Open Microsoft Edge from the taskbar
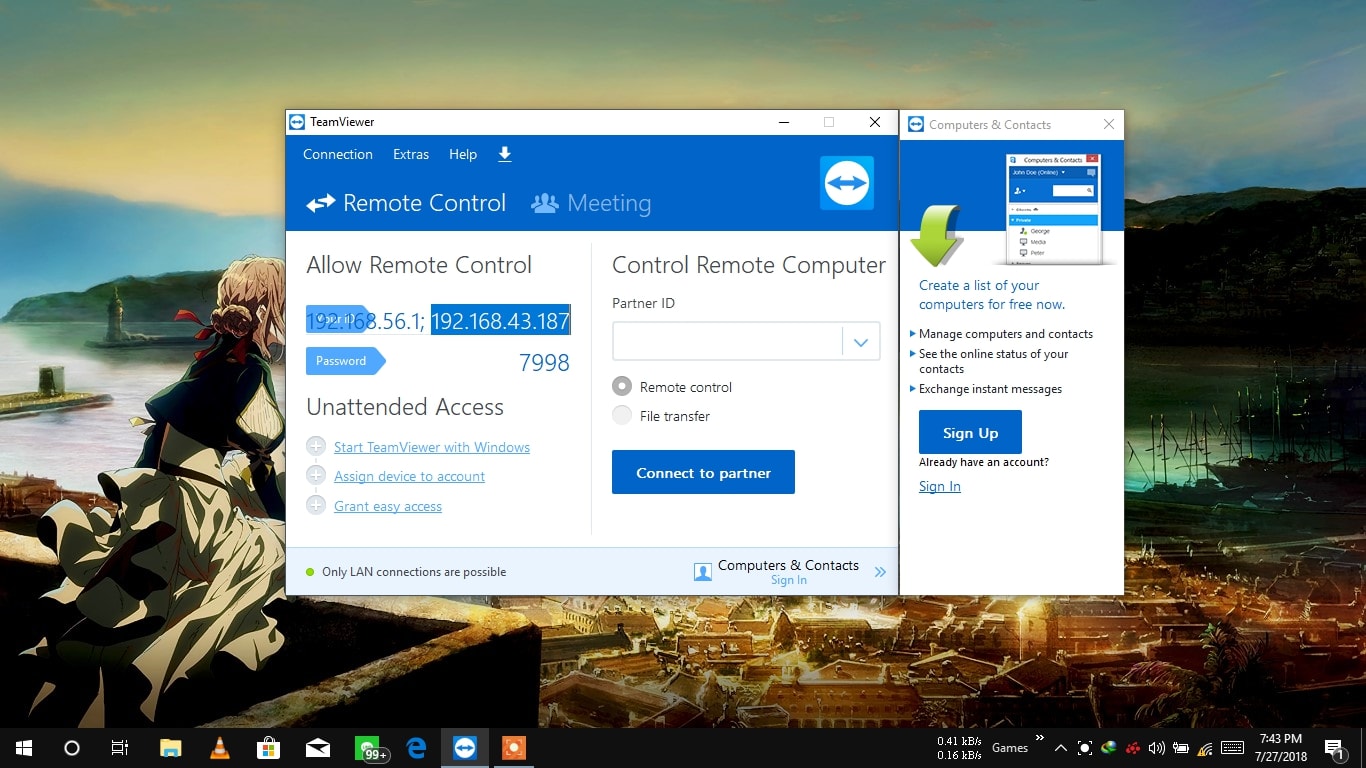This screenshot has width=1366, height=768. [416, 748]
